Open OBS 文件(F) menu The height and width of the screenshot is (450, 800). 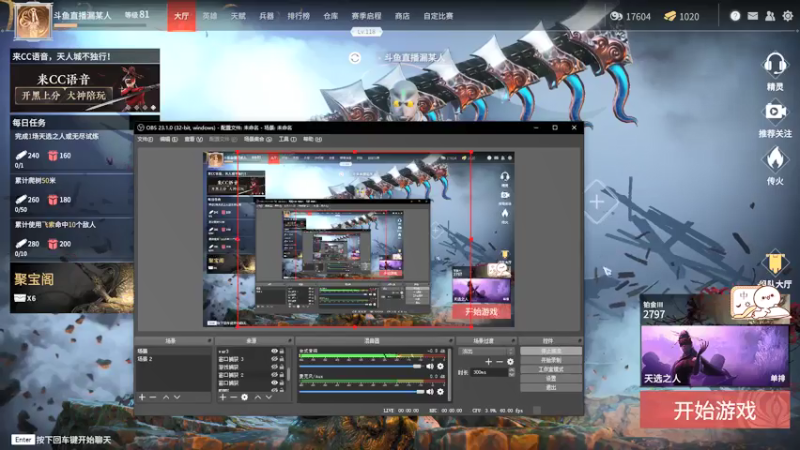pyautogui.click(x=145, y=139)
